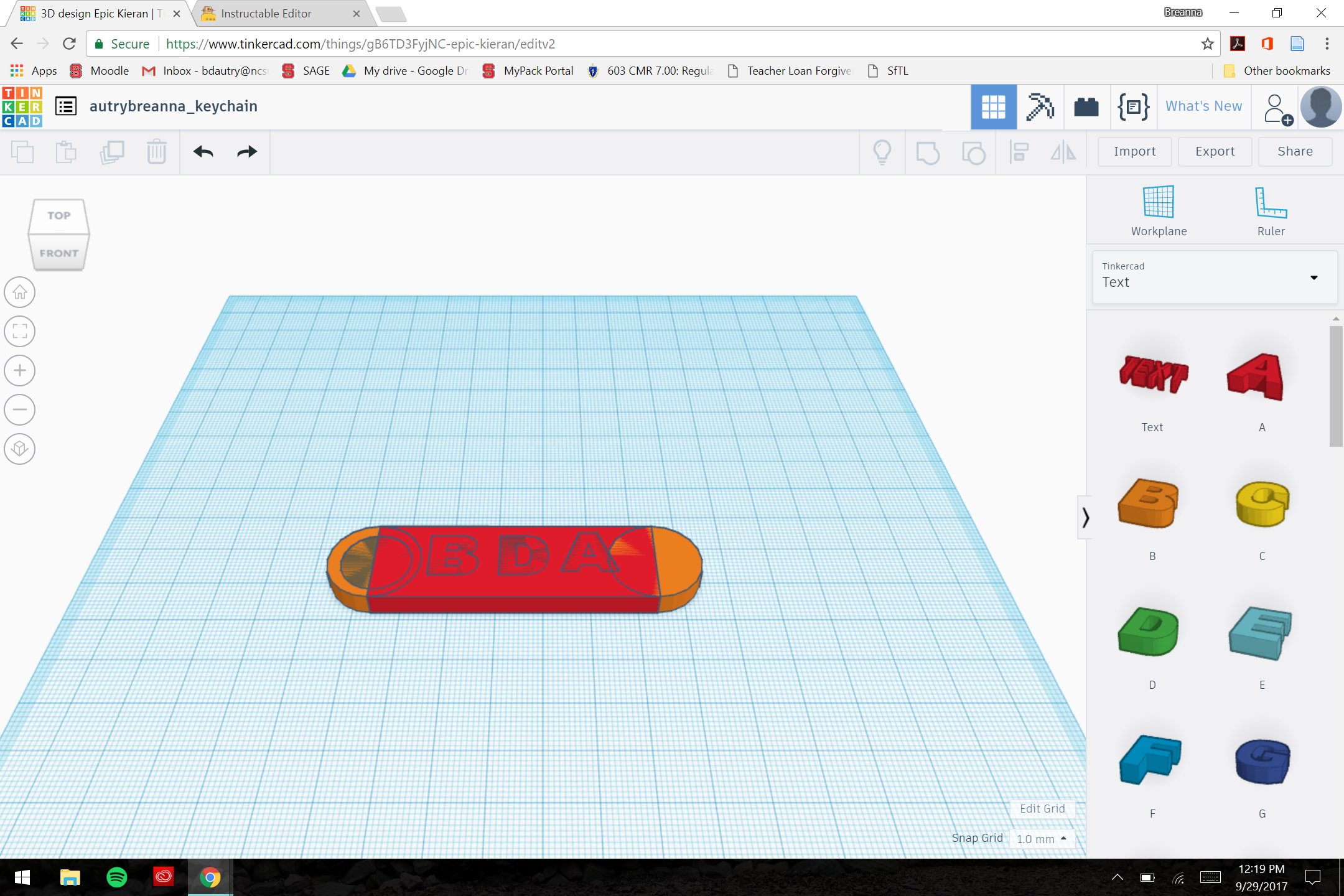Open the Snap Grid size dropdown

pos(1042,839)
